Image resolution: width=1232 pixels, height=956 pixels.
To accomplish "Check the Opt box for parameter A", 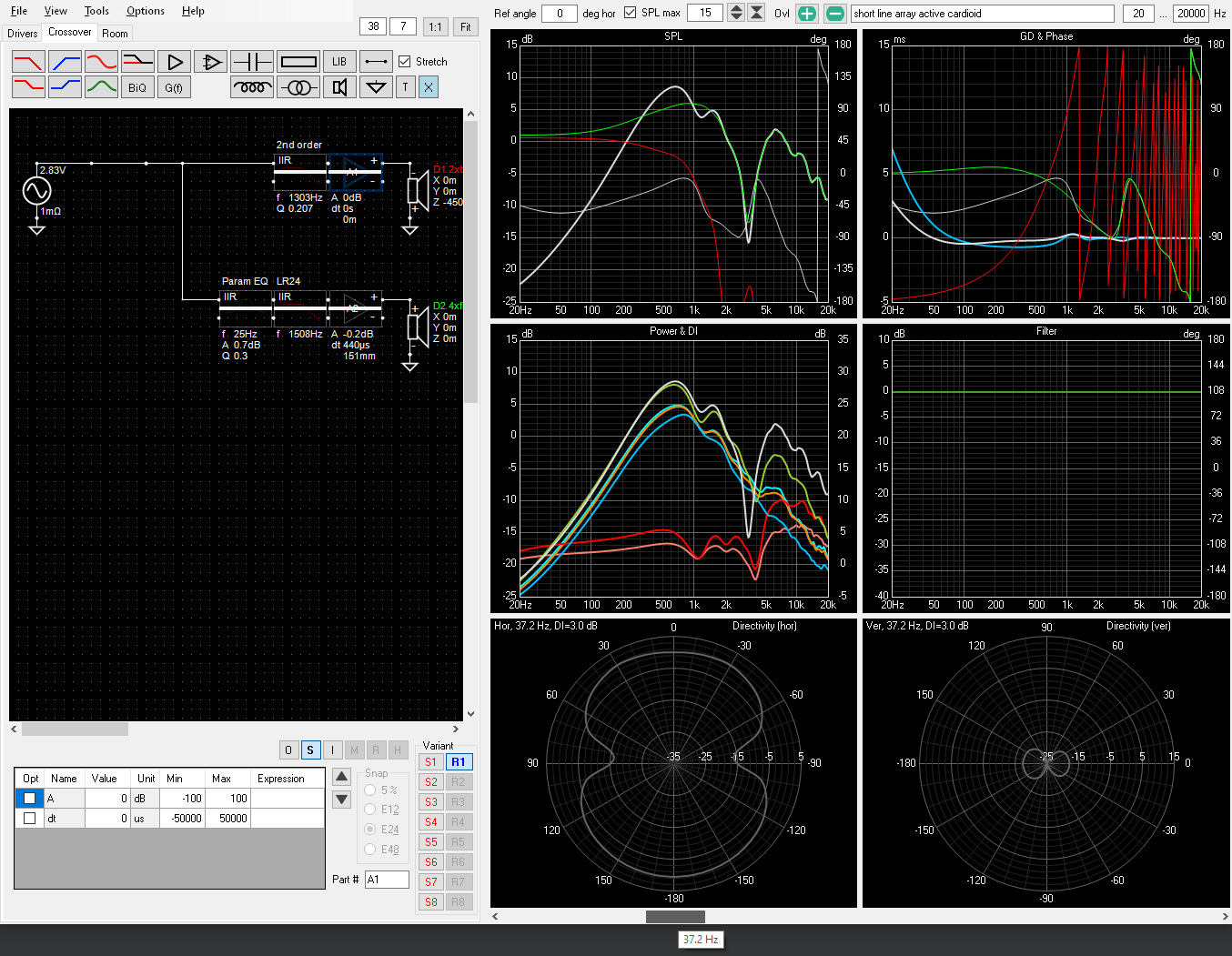I will tap(29, 798).
